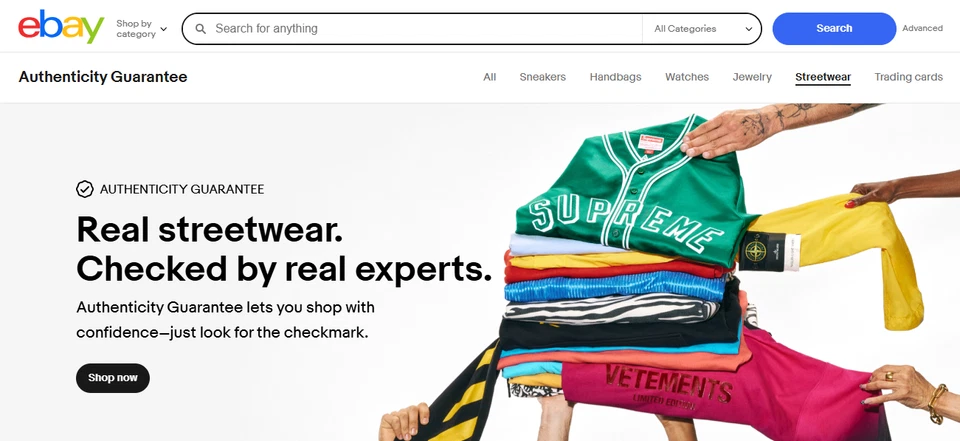This screenshot has width=960, height=441.
Task: Click the blue Search button
Action: pos(834,29)
